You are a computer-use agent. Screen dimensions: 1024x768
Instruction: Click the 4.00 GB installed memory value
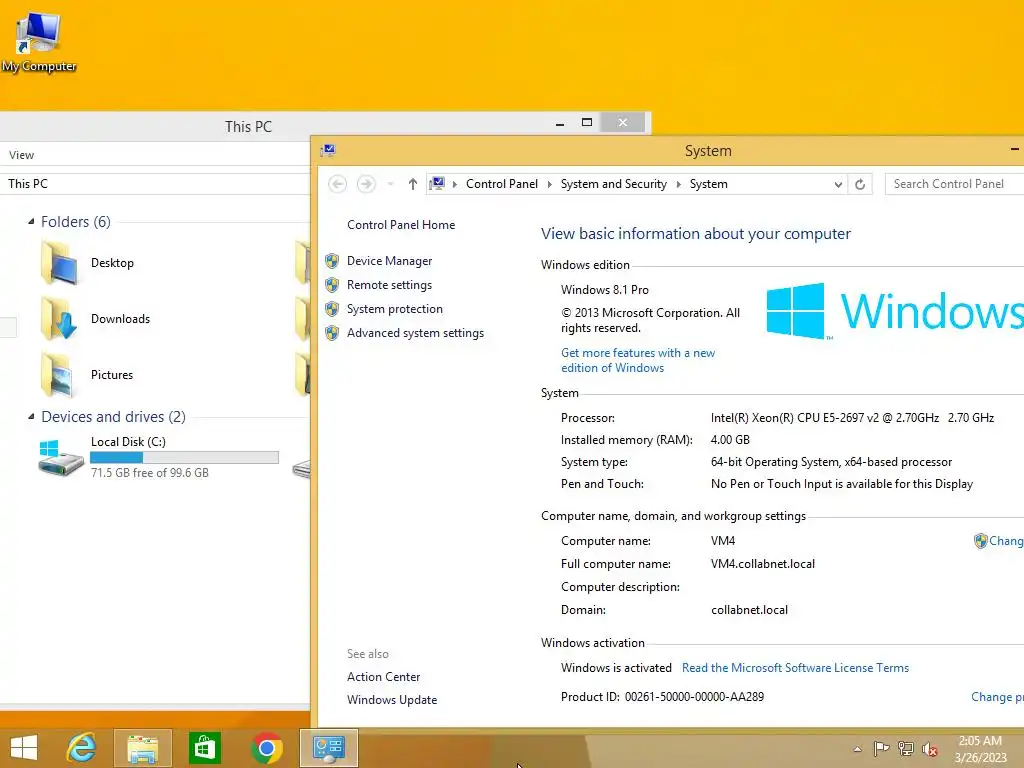[x=730, y=440]
